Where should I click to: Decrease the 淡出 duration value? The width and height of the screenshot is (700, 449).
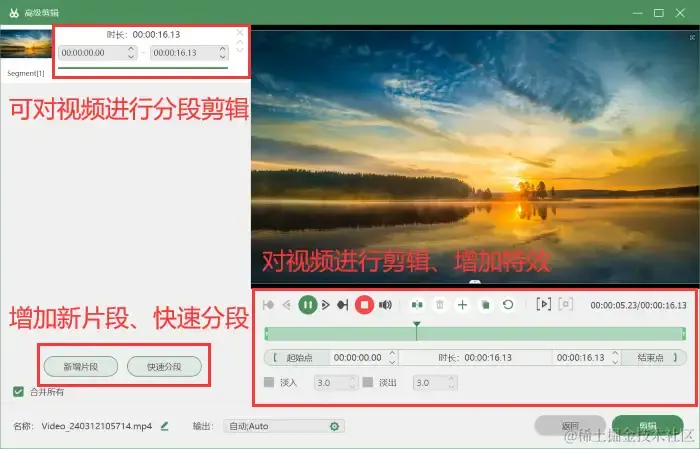click(x=451, y=386)
